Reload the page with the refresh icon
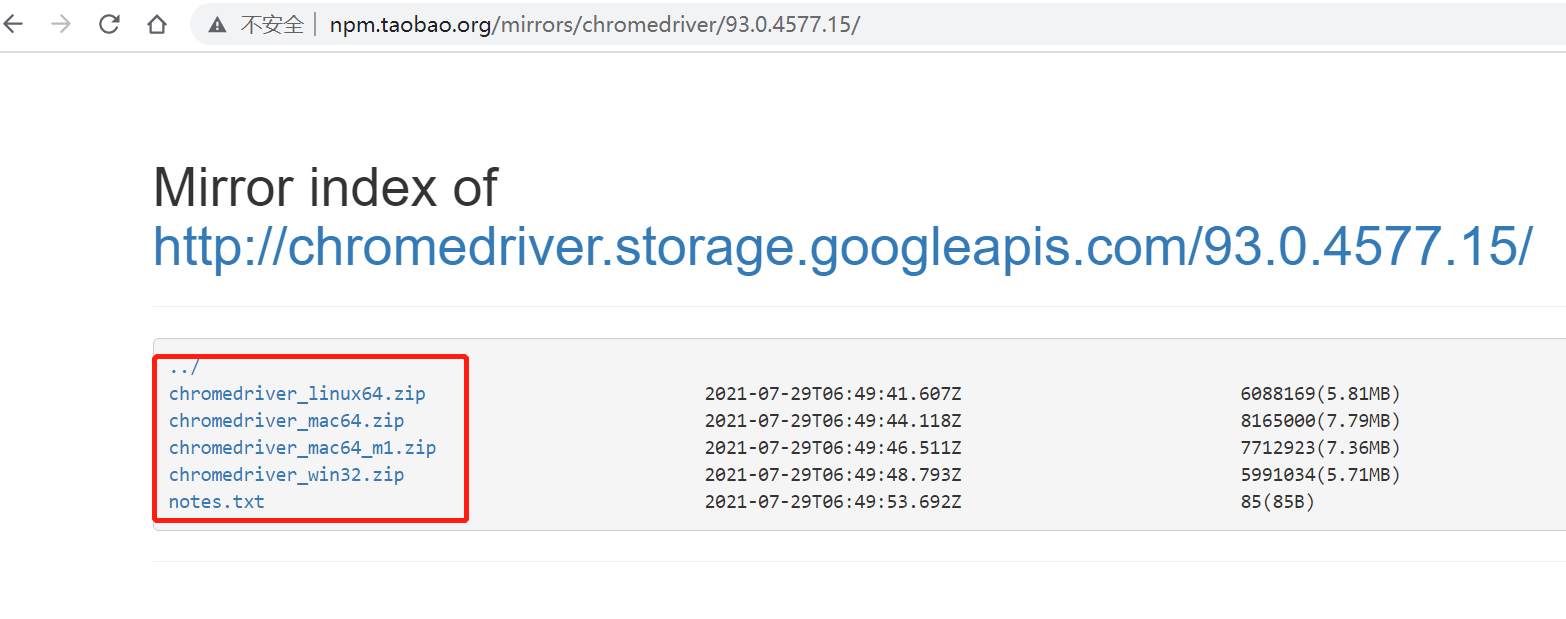Image resolution: width=1566 pixels, height=619 pixels. click(x=109, y=25)
